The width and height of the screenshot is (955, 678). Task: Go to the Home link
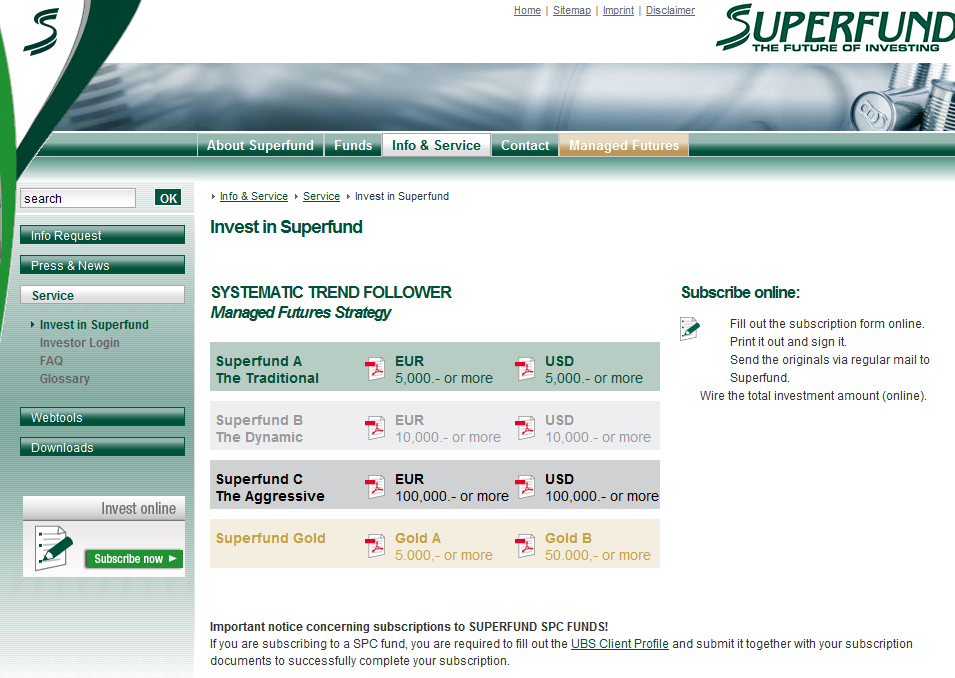(527, 10)
